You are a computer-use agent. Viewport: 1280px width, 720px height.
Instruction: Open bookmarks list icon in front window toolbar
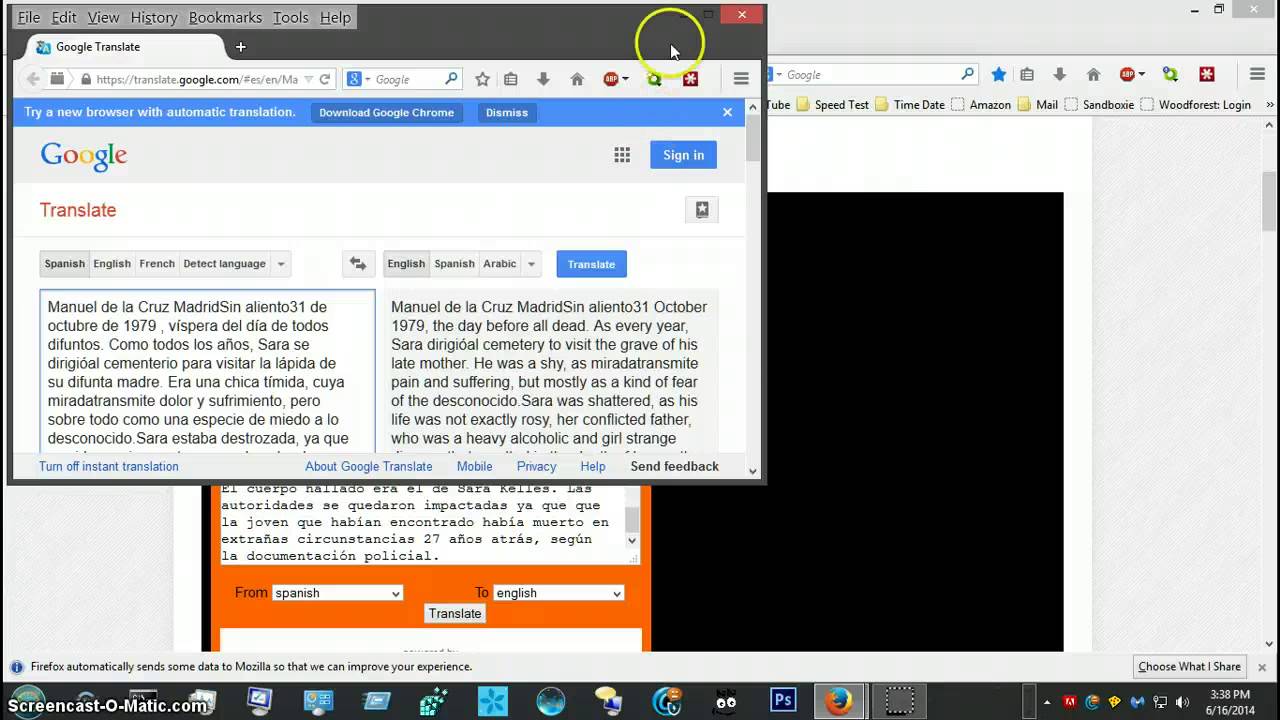pyautogui.click(x=511, y=79)
